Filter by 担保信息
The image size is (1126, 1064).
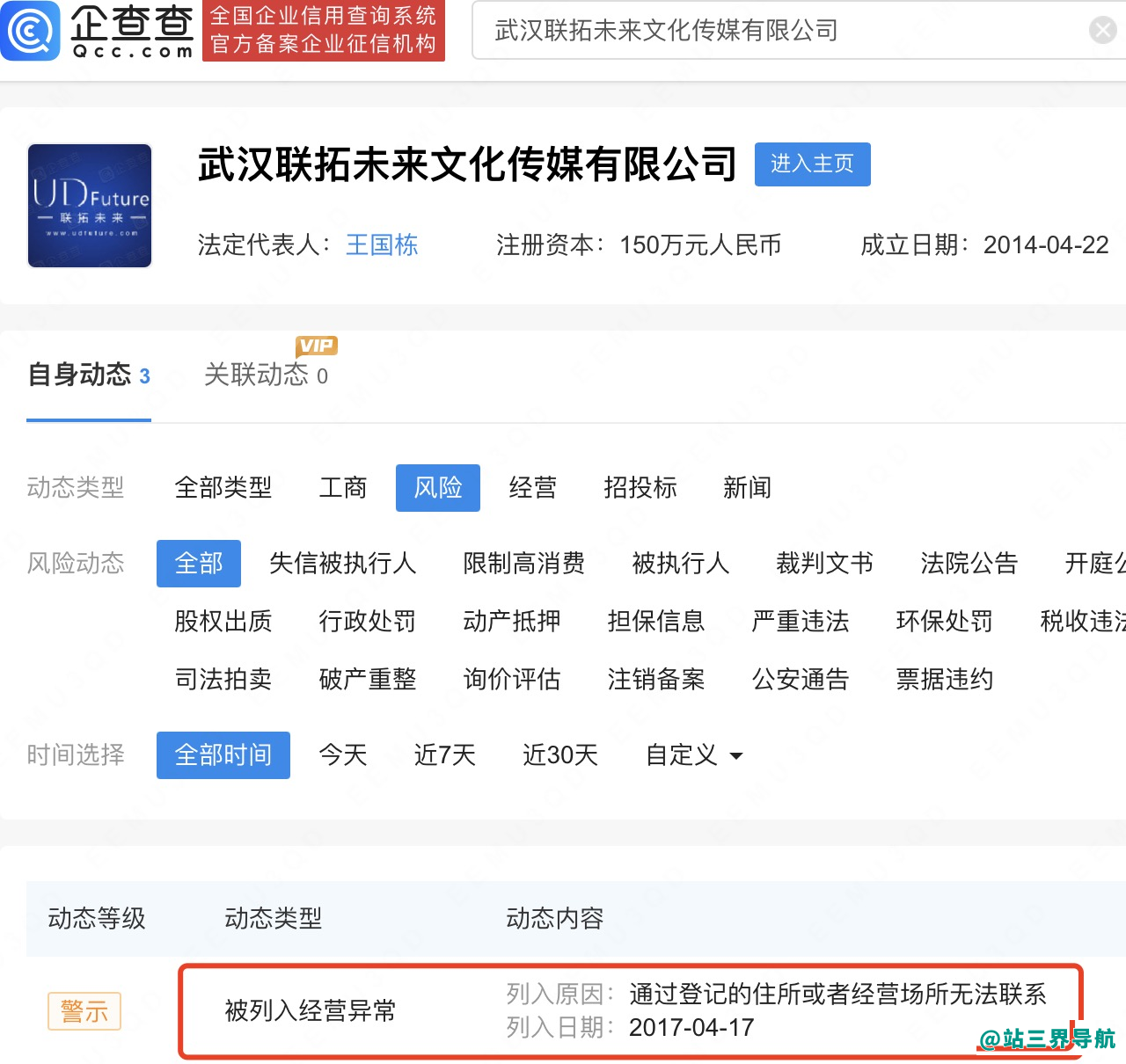click(656, 621)
